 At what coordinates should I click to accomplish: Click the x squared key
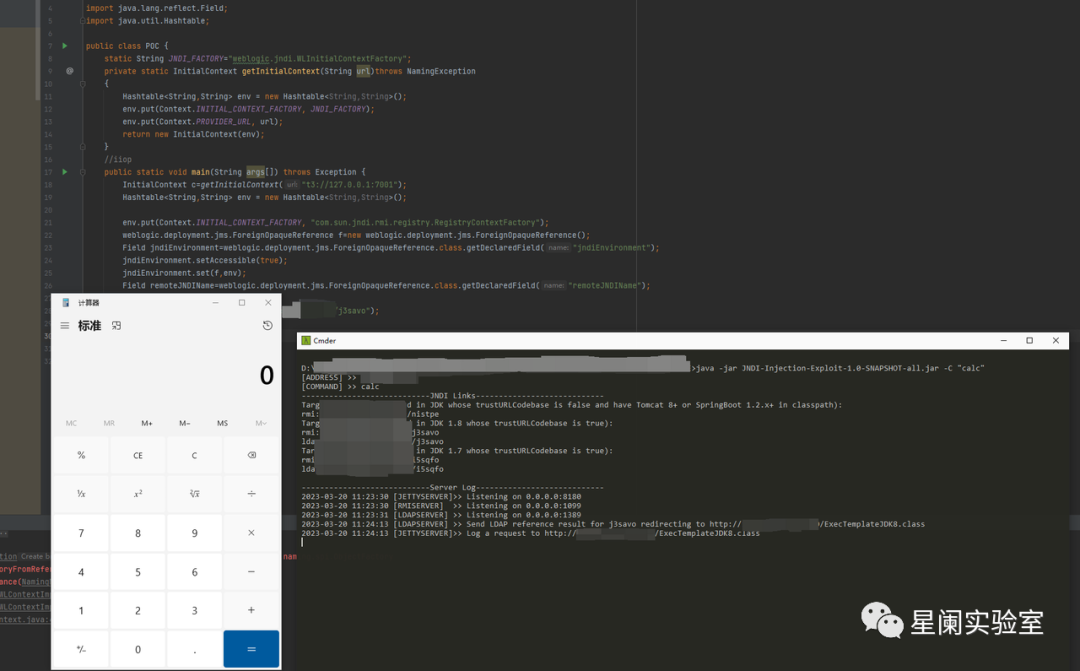[x=138, y=494]
